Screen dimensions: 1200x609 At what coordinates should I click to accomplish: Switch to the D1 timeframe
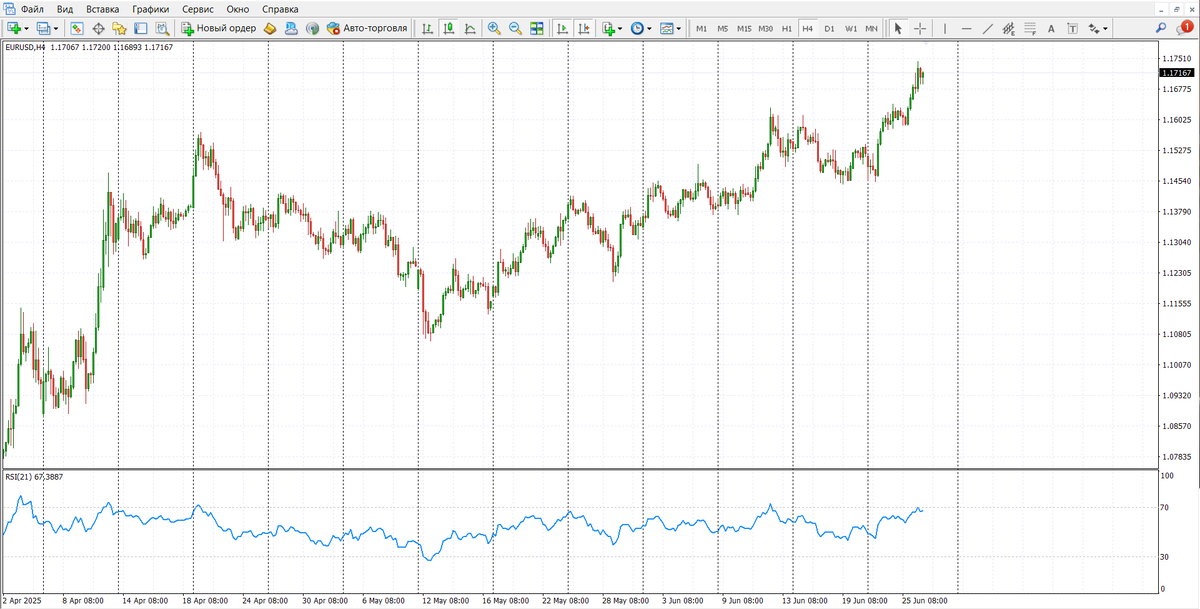click(x=829, y=28)
